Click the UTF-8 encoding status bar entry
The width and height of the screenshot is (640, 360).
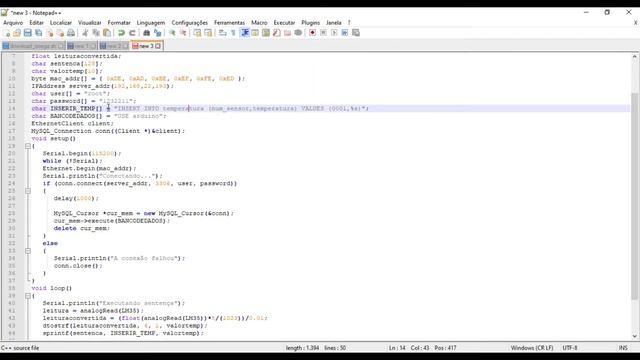point(570,348)
